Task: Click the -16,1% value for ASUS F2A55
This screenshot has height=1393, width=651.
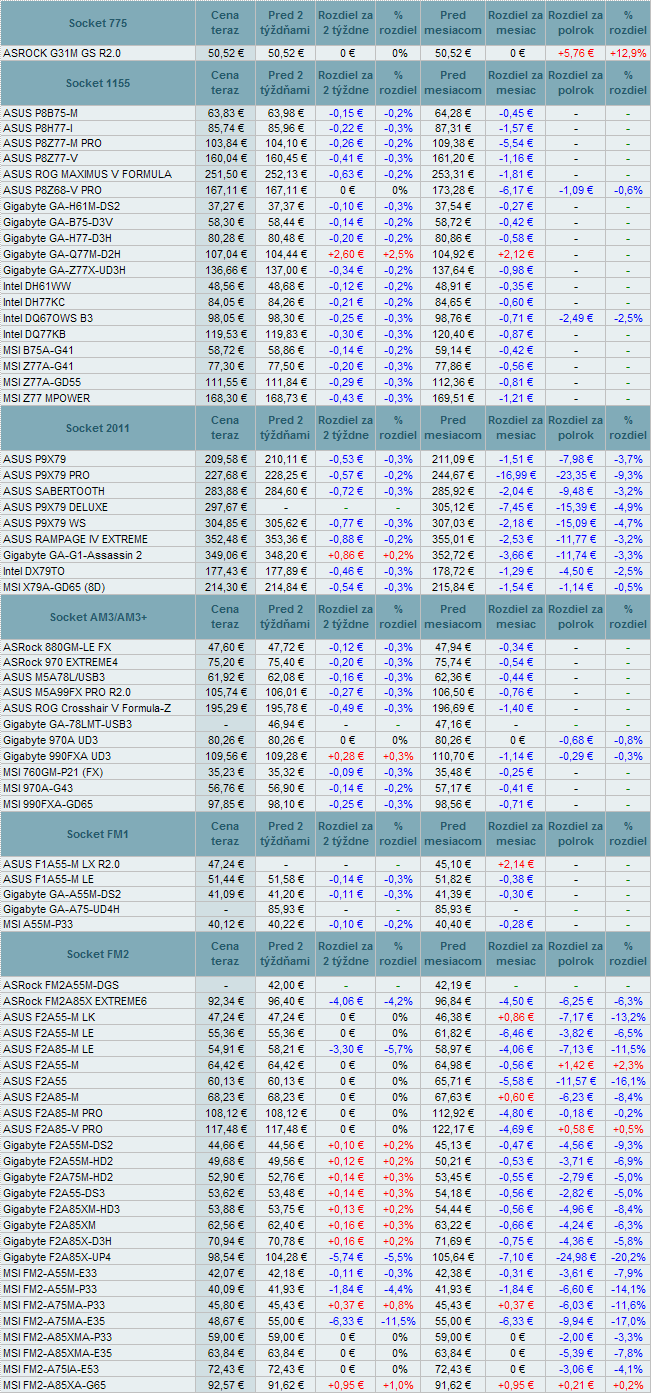Action: pos(628,1081)
